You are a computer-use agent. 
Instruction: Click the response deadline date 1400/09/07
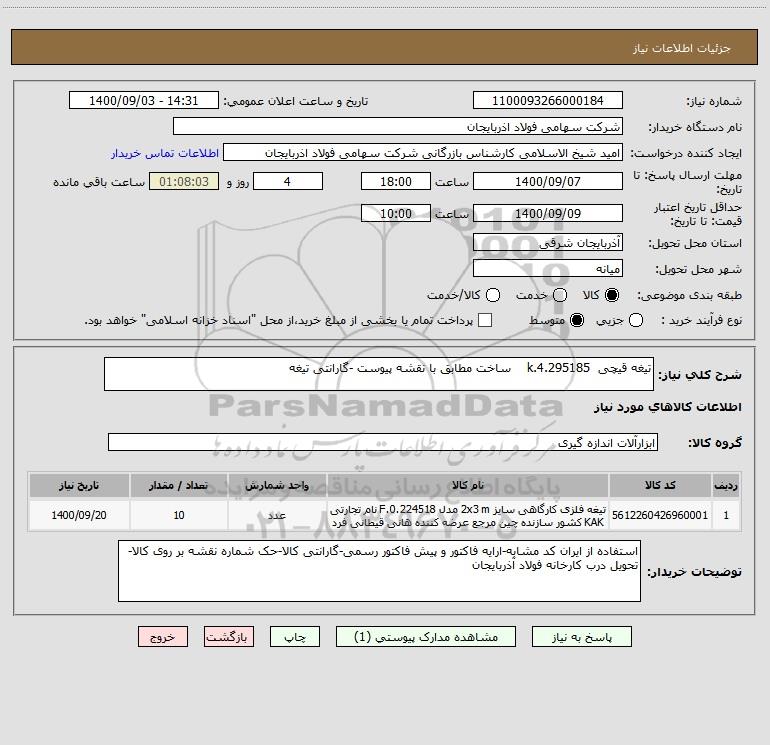pyautogui.click(x=548, y=182)
